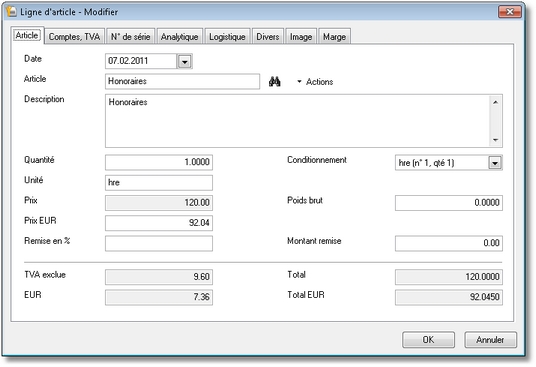Open the Date dropdown calendar arrow
536x367 pixels.
[185, 62]
